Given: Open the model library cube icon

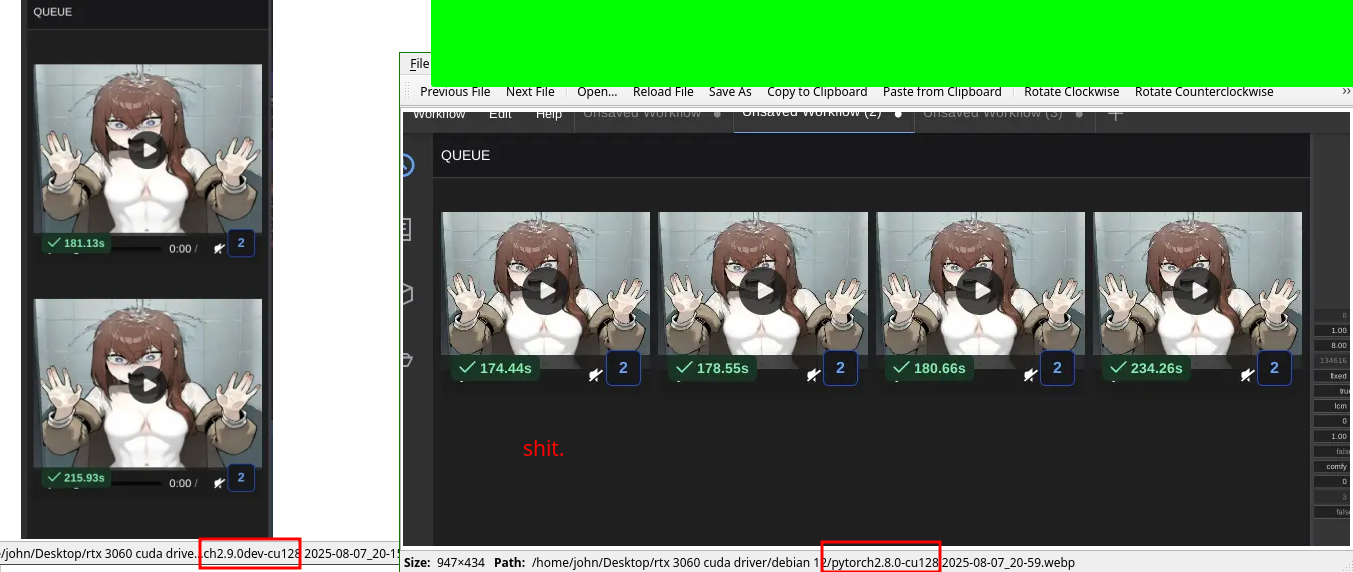Looking at the screenshot, I should point(407,293).
